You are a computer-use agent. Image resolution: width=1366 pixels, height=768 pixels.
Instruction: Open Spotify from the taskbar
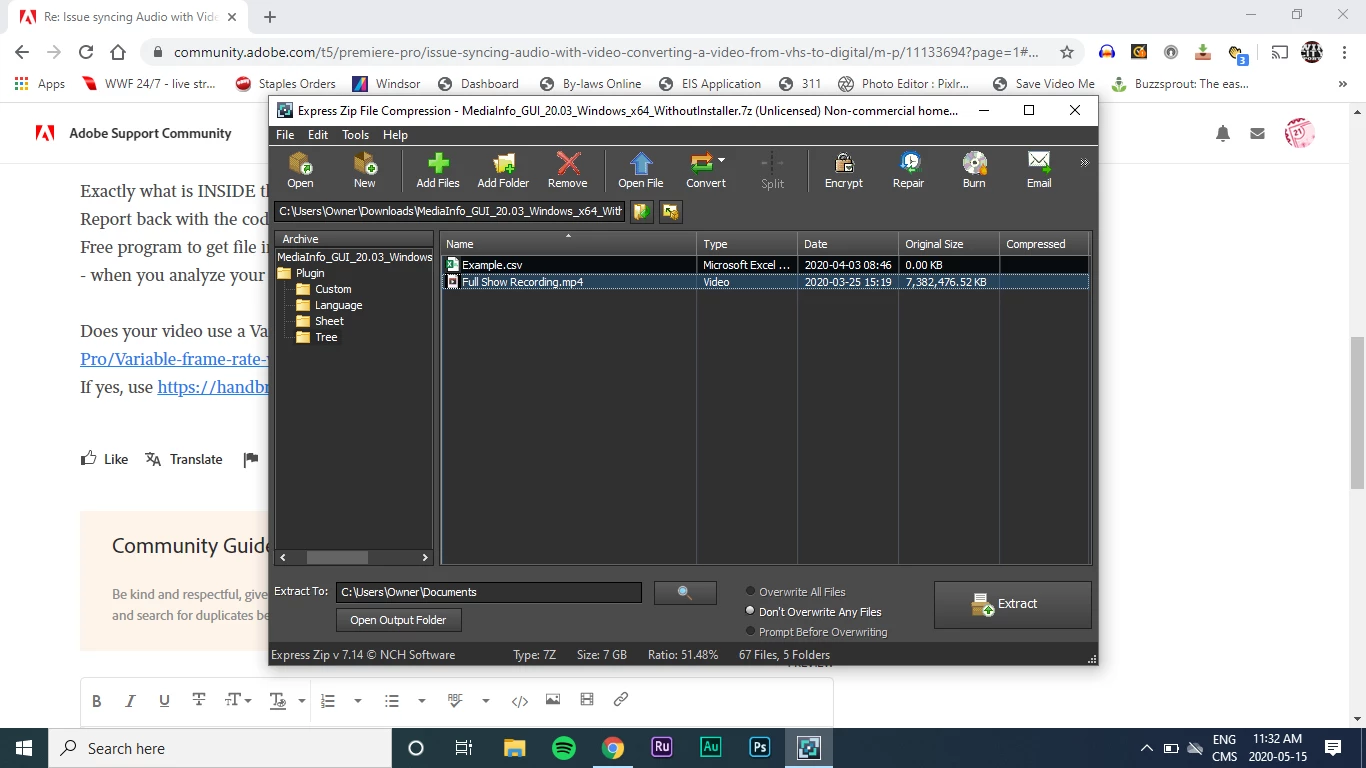(x=563, y=747)
